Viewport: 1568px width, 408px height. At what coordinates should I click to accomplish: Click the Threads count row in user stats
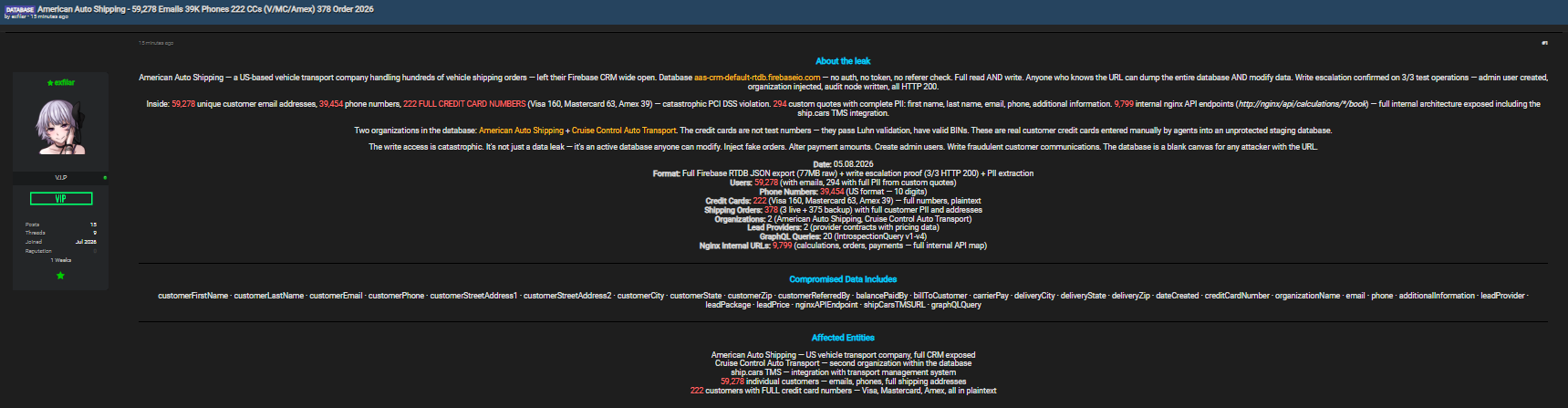pyautogui.click(x=61, y=233)
